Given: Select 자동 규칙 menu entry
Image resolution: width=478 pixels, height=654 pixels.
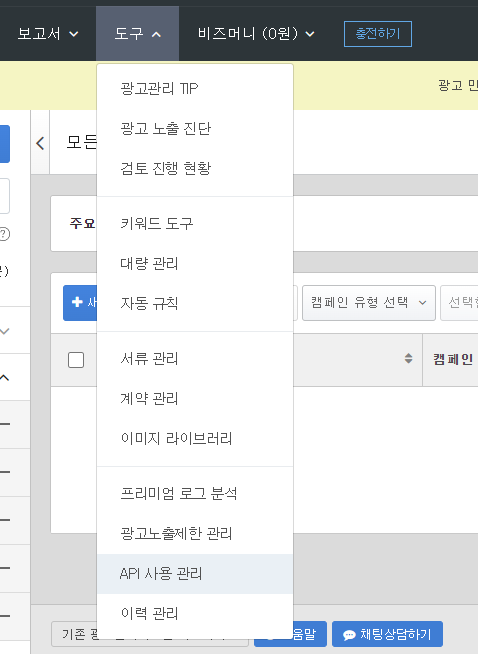Looking at the screenshot, I should [195, 303].
